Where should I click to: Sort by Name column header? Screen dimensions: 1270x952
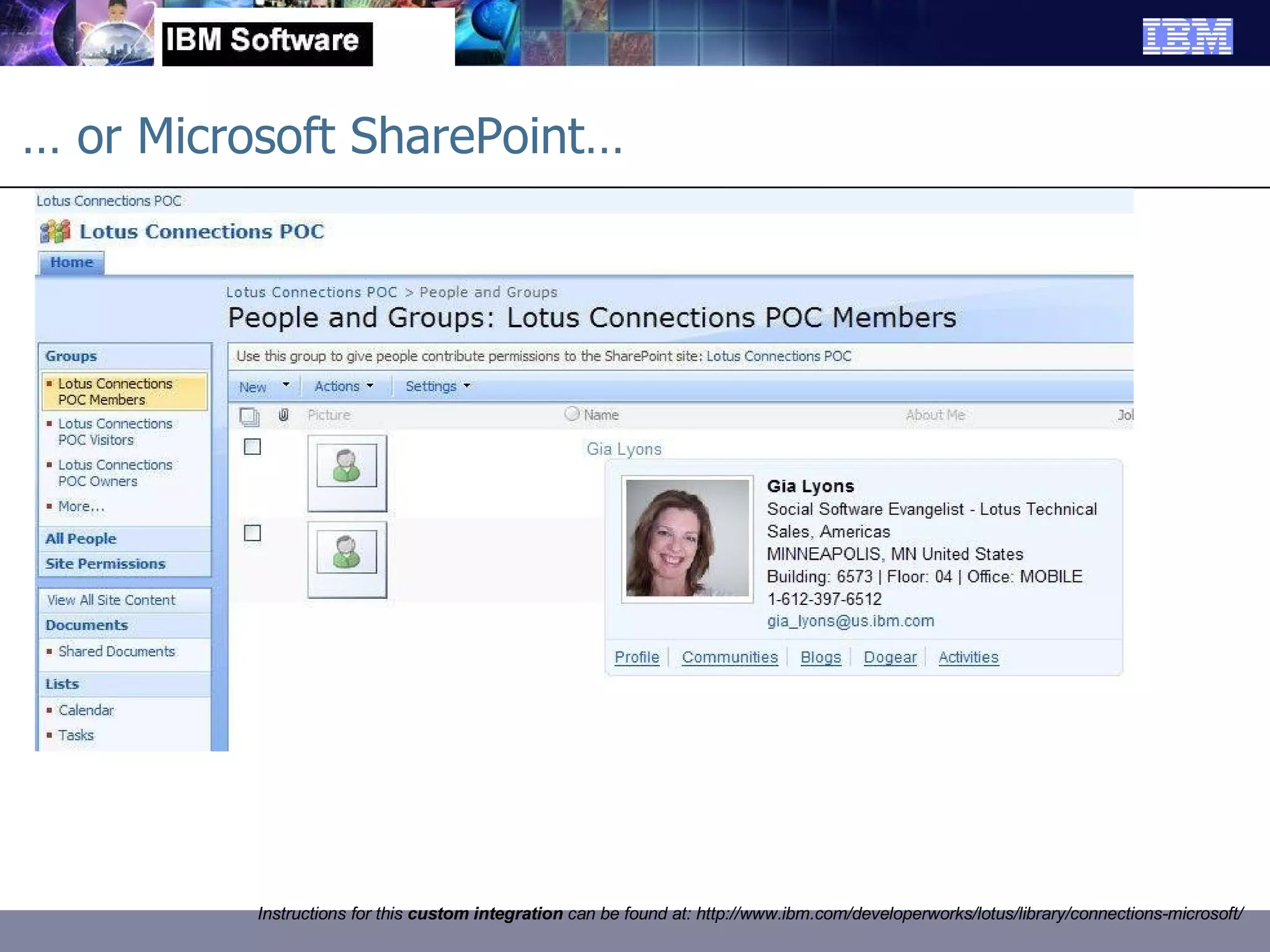click(x=601, y=415)
